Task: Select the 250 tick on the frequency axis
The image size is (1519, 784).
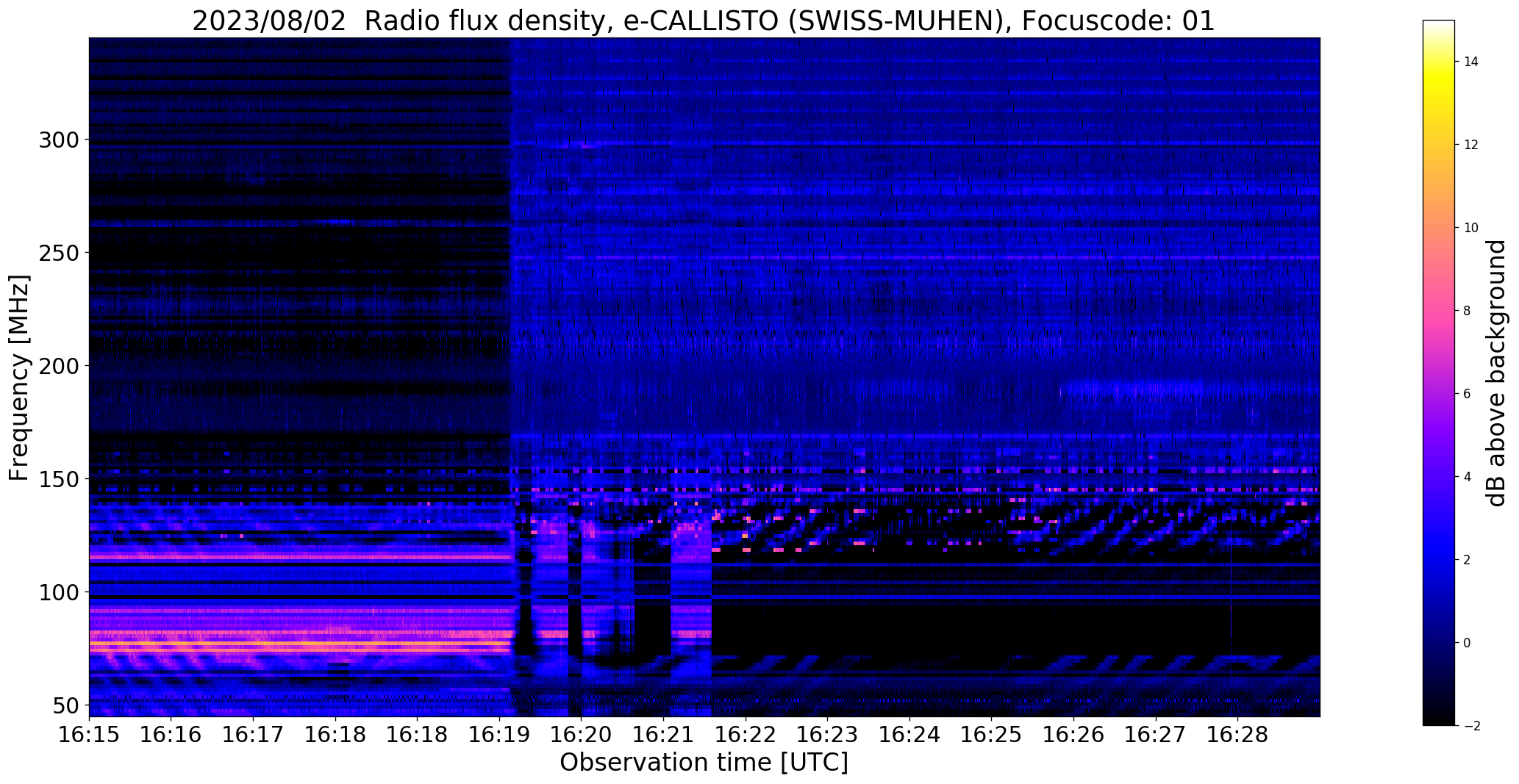Action: (x=58, y=253)
